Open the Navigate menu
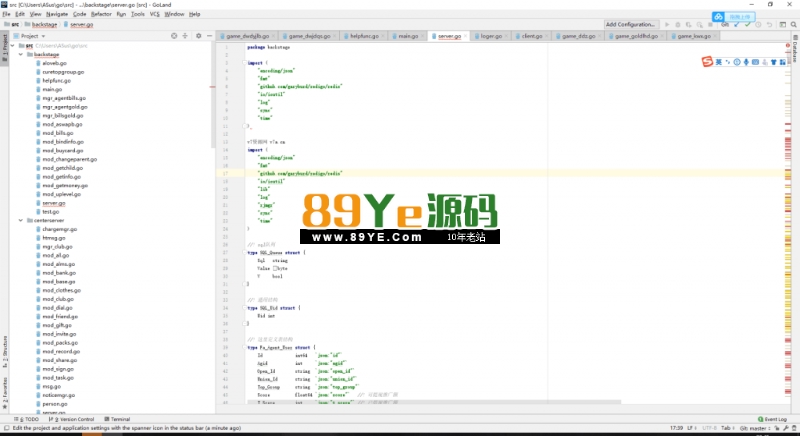 [x=57, y=14]
